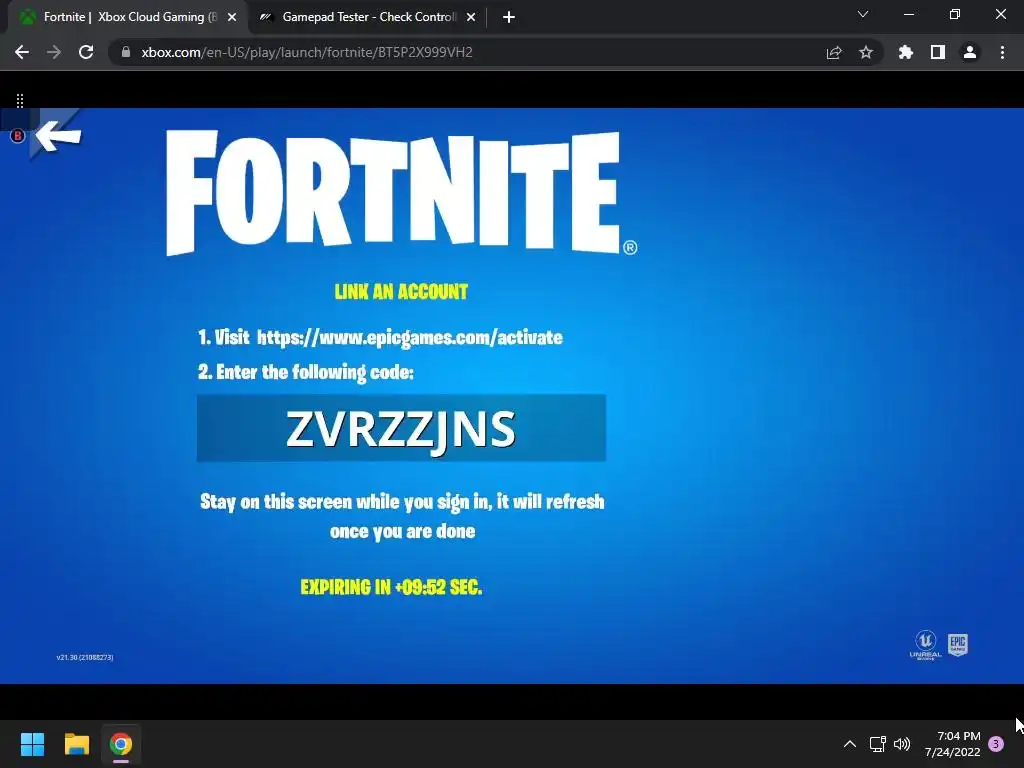
Task: Open the network status tray icon
Action: [877, 744]
